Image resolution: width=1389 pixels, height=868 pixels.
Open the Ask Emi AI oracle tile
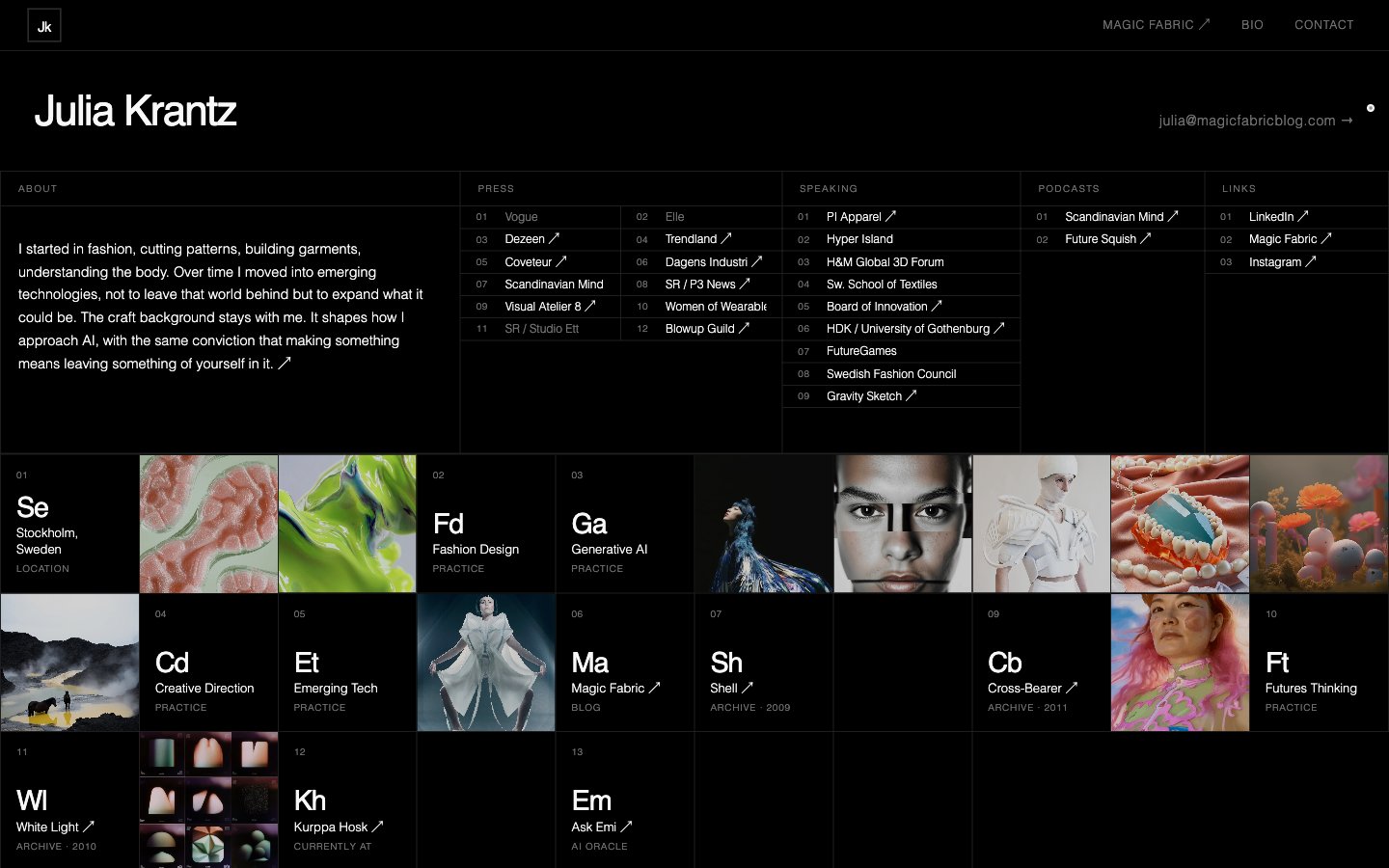(625, 800)
